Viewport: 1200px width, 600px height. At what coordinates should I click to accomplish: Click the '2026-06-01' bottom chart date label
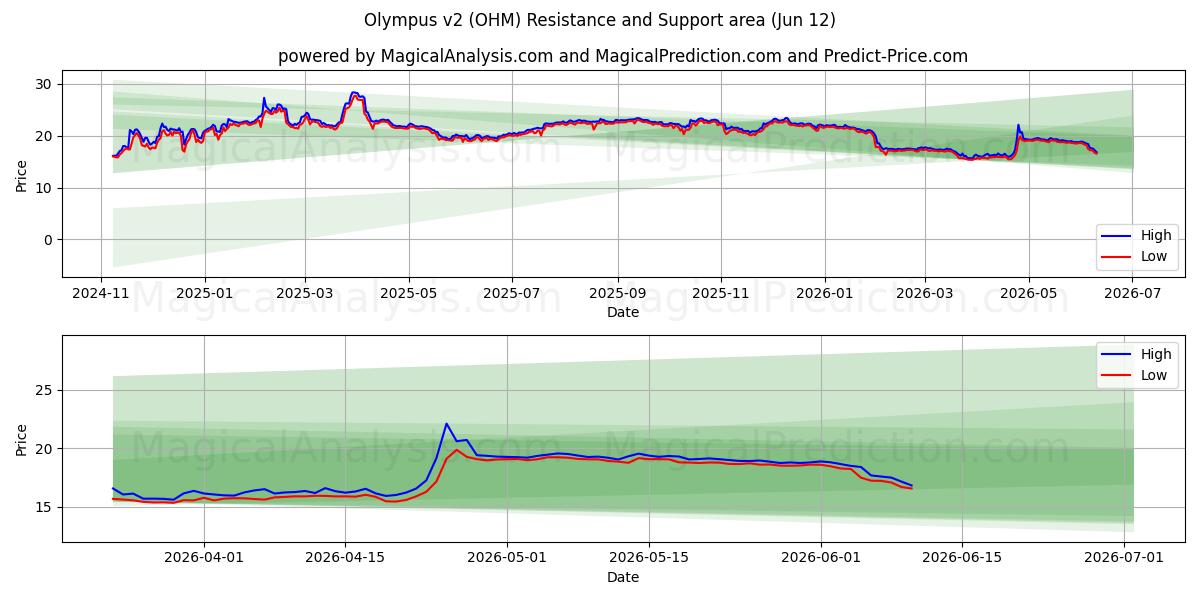tap(820, 559)
